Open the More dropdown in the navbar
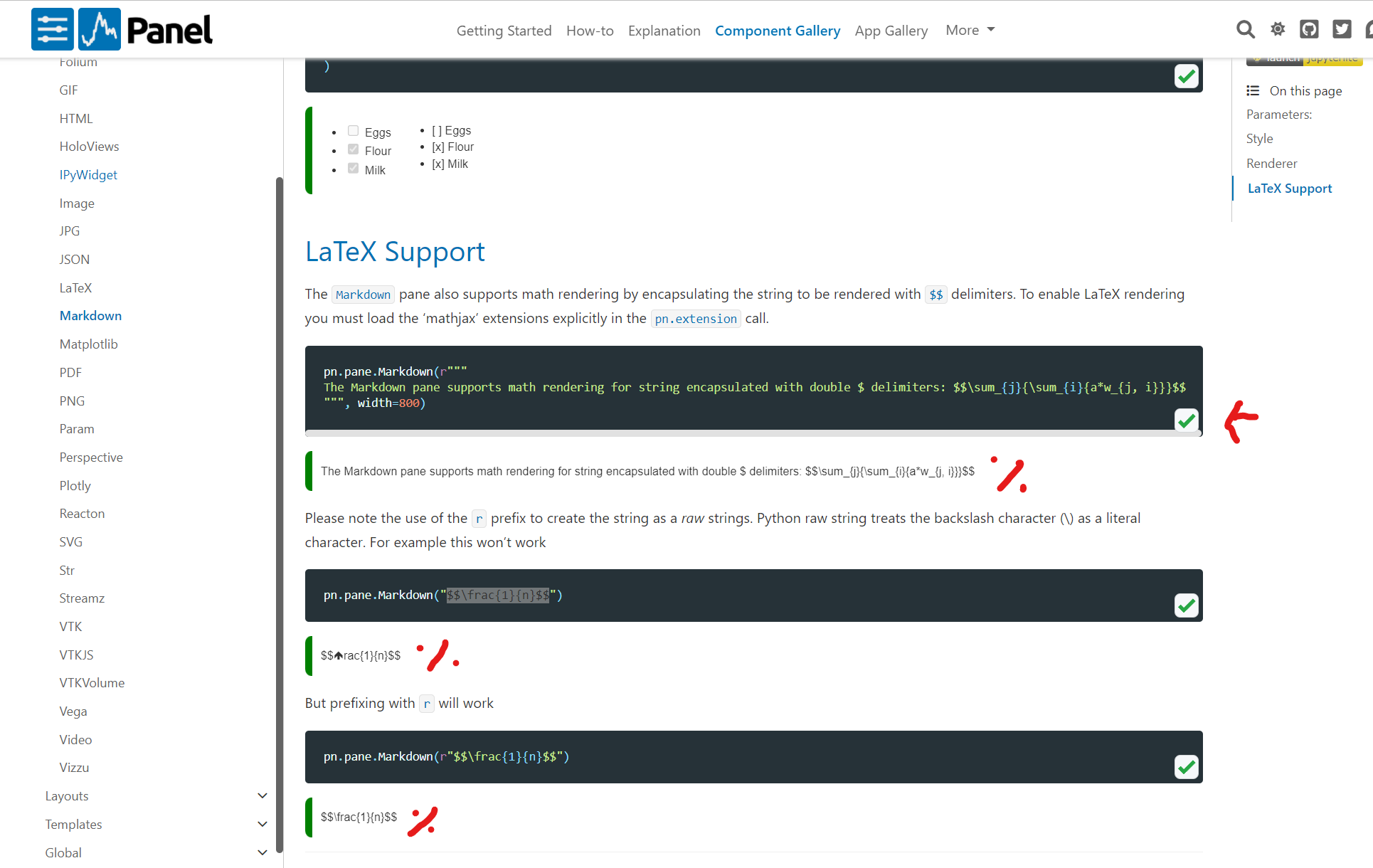The height and width of the screenshot is (868, 1373). click(969, 30)
